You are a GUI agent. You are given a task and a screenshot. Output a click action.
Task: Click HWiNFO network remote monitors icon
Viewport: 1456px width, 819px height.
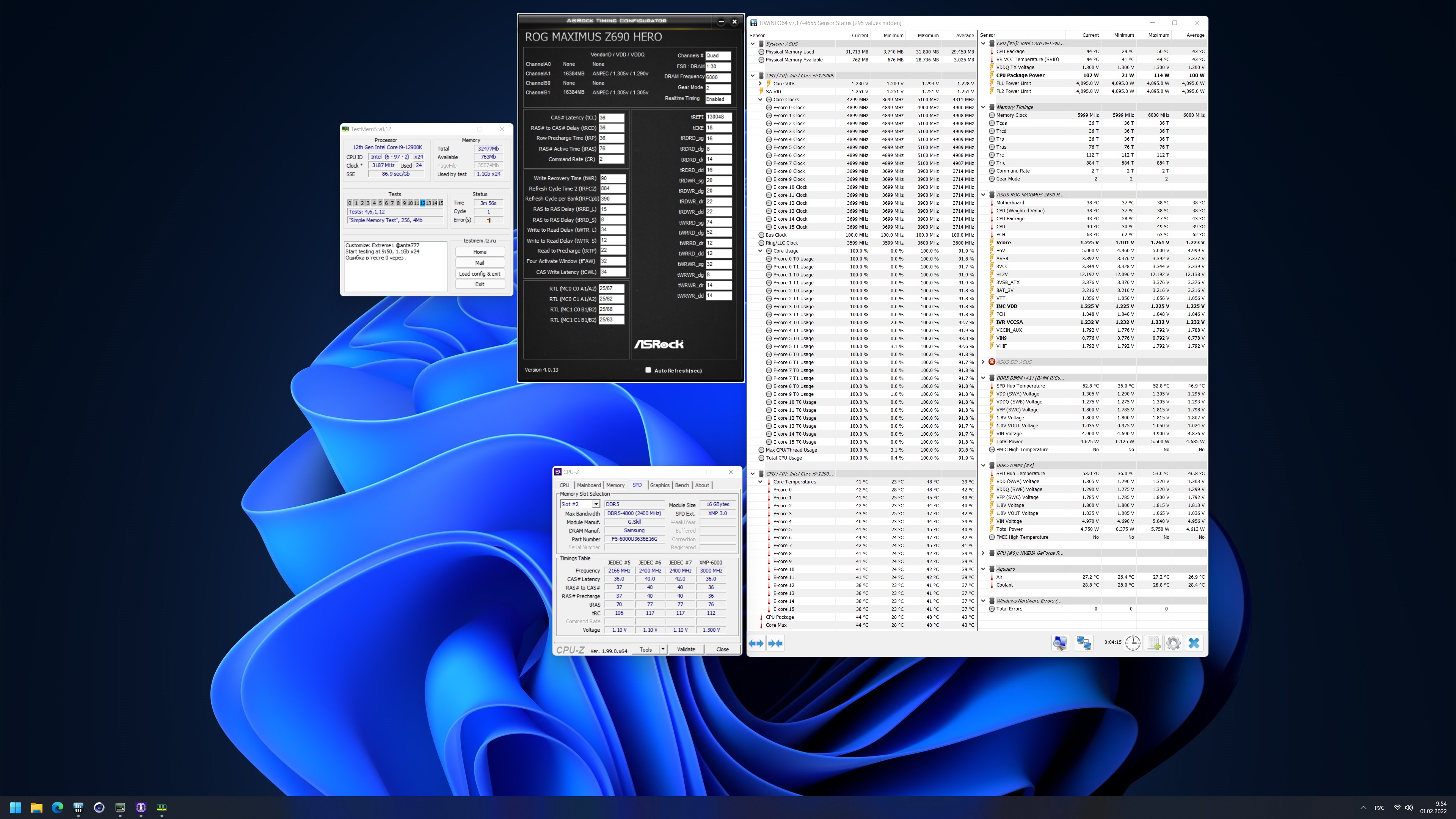pos(1084,643)
